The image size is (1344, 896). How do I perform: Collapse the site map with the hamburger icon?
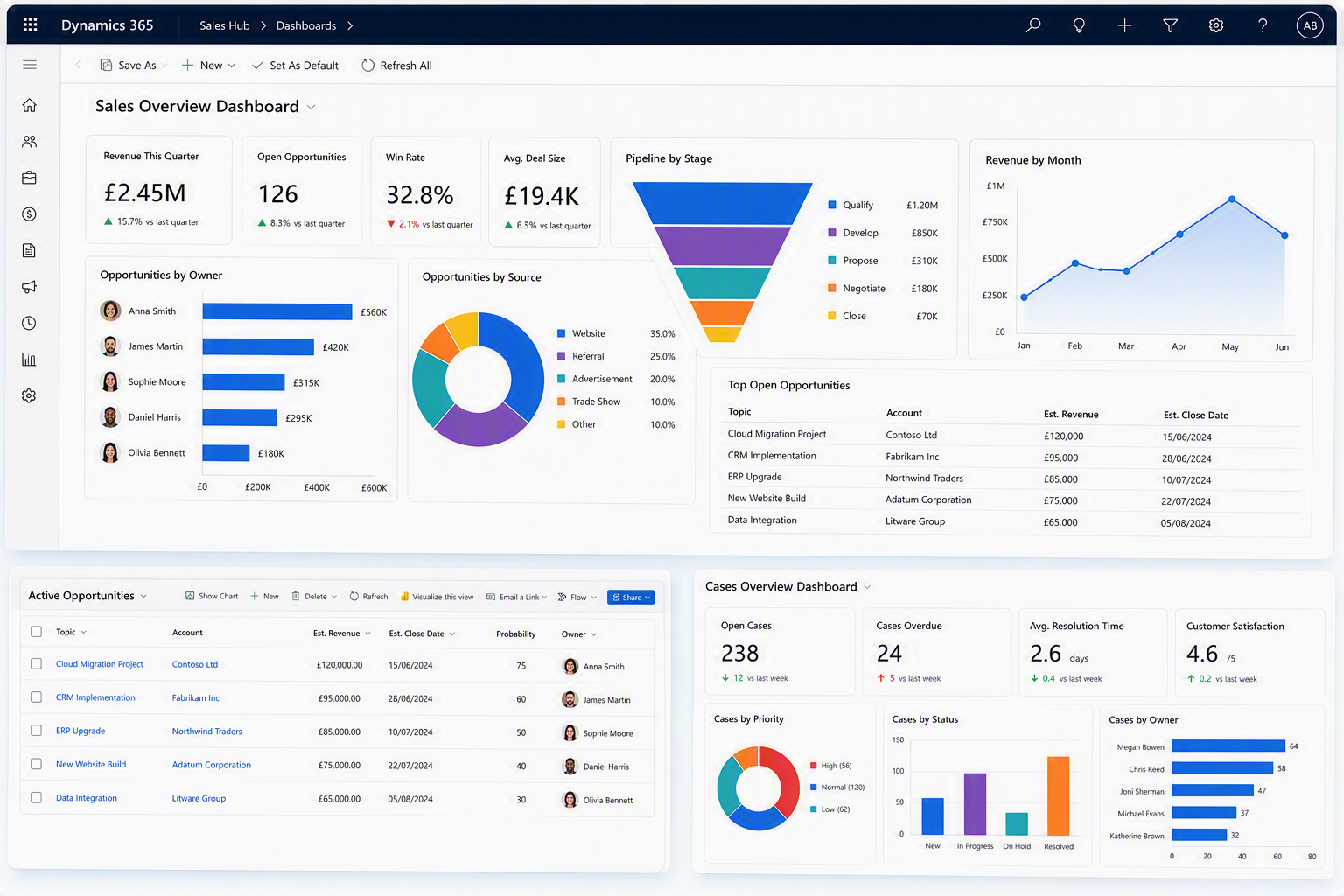coord(30,65)
